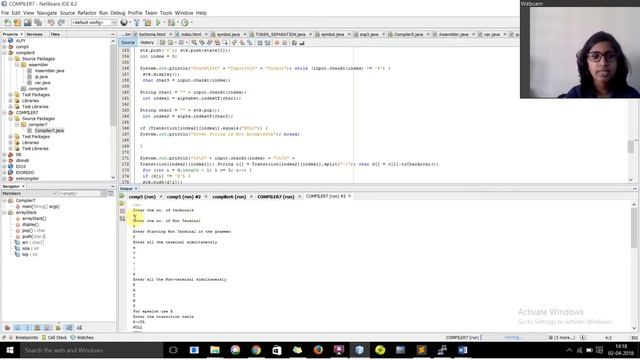Open Breakpoints window from status bar

(23, 338)
